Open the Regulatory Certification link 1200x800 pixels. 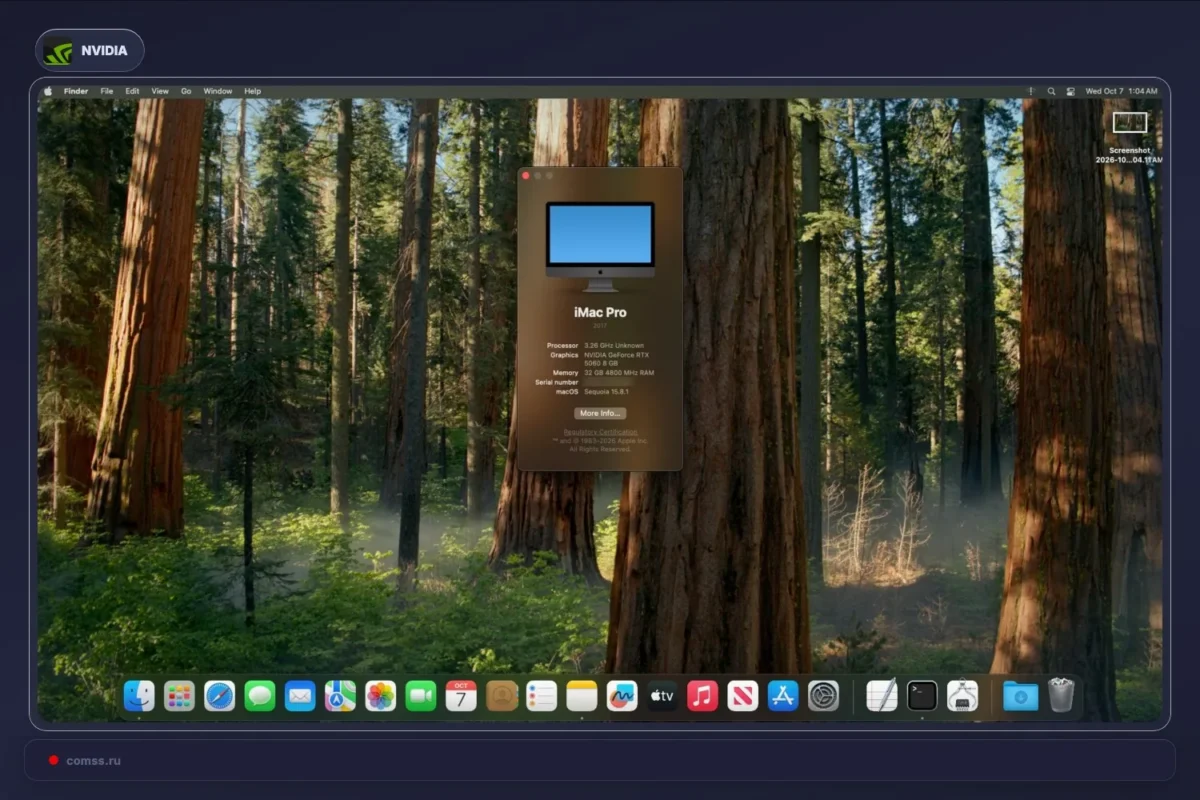coord(600,432)
